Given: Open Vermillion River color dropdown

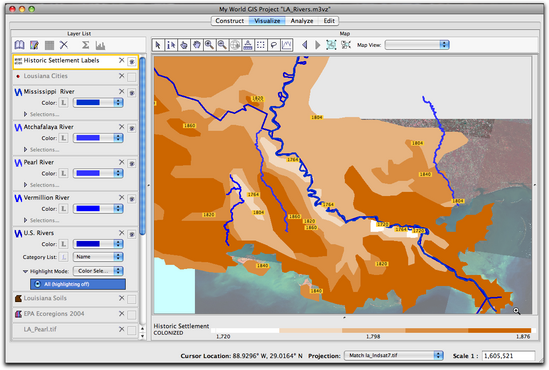Looking at the screenshot, I should point(98,209).
